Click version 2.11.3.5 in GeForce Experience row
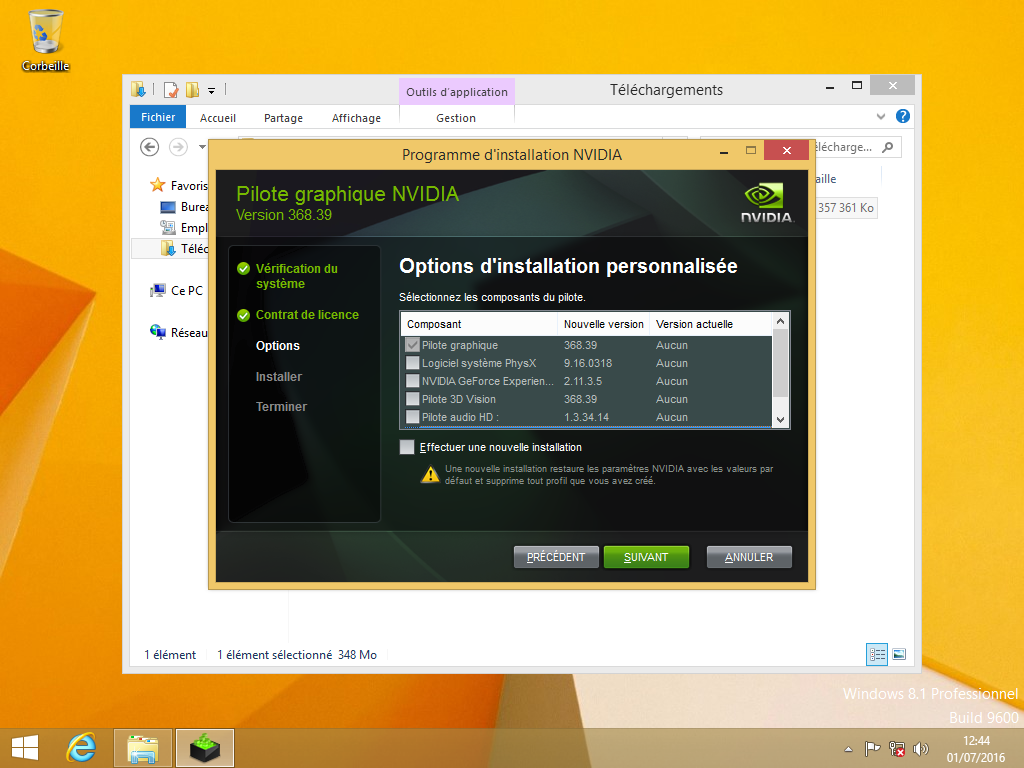The image size is (1024, 768). [583, 381]
